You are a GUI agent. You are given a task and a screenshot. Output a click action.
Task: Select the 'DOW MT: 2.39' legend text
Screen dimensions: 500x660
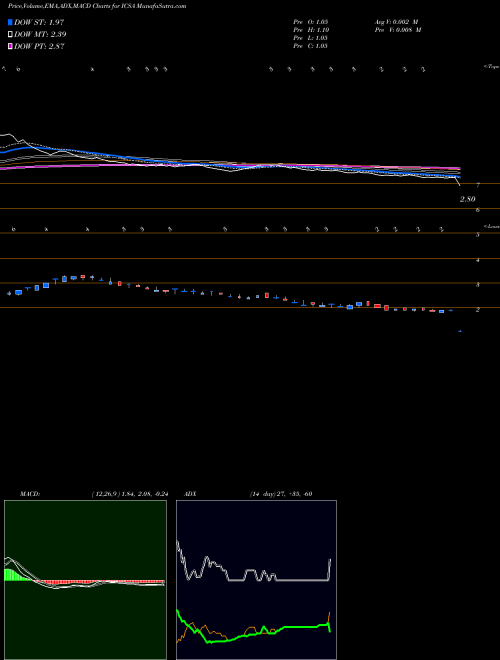click(40, 35)
